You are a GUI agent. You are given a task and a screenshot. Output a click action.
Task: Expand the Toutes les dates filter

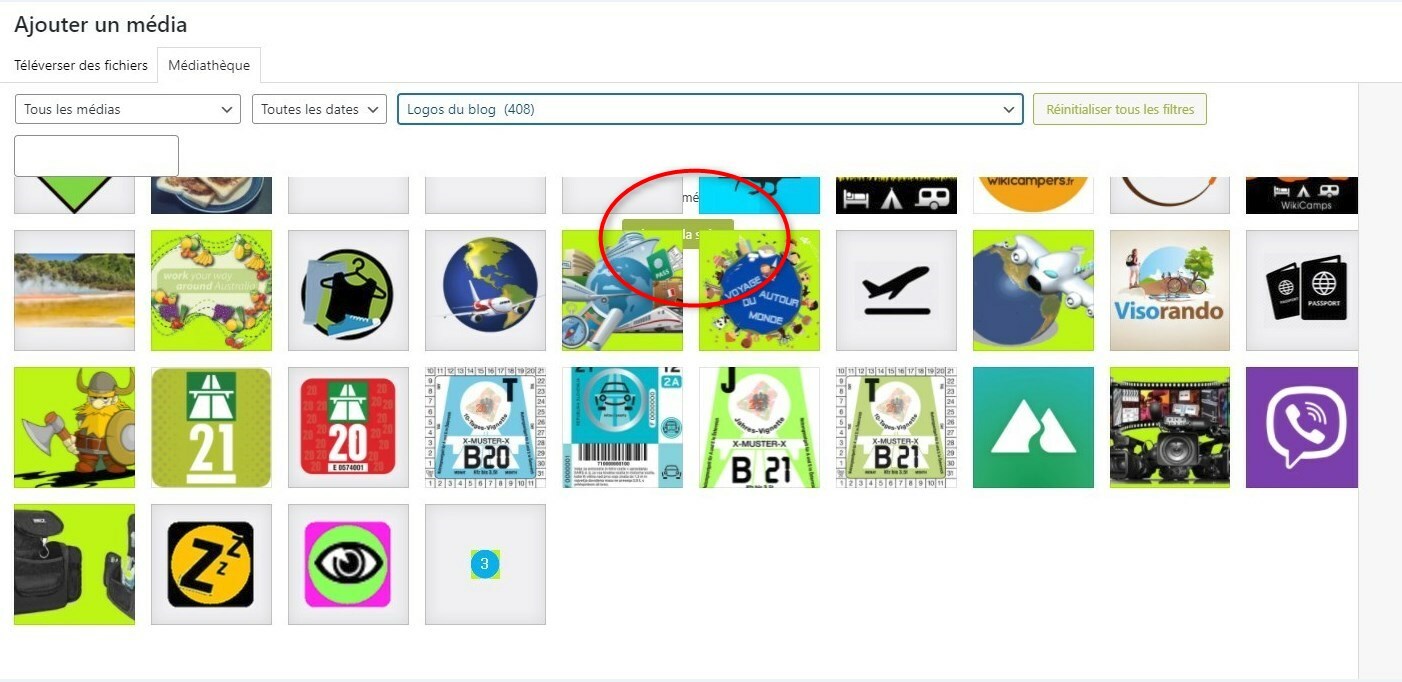tap(319, 109)
